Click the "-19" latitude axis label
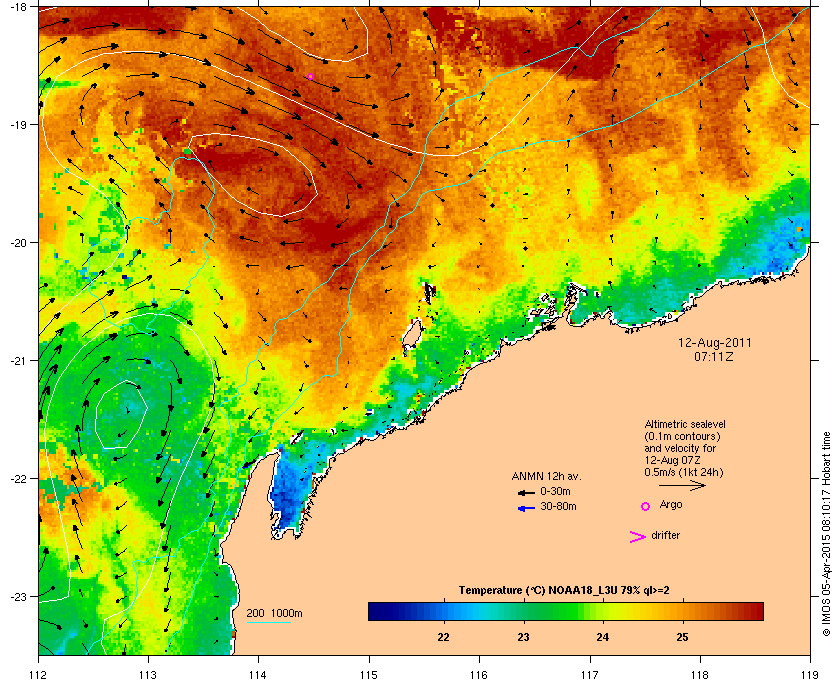Viewport: 840px width, 680px height. point(18,125)
